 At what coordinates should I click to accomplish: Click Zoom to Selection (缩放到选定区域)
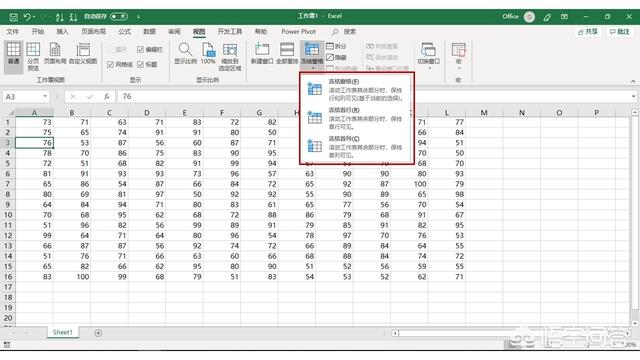230,56
